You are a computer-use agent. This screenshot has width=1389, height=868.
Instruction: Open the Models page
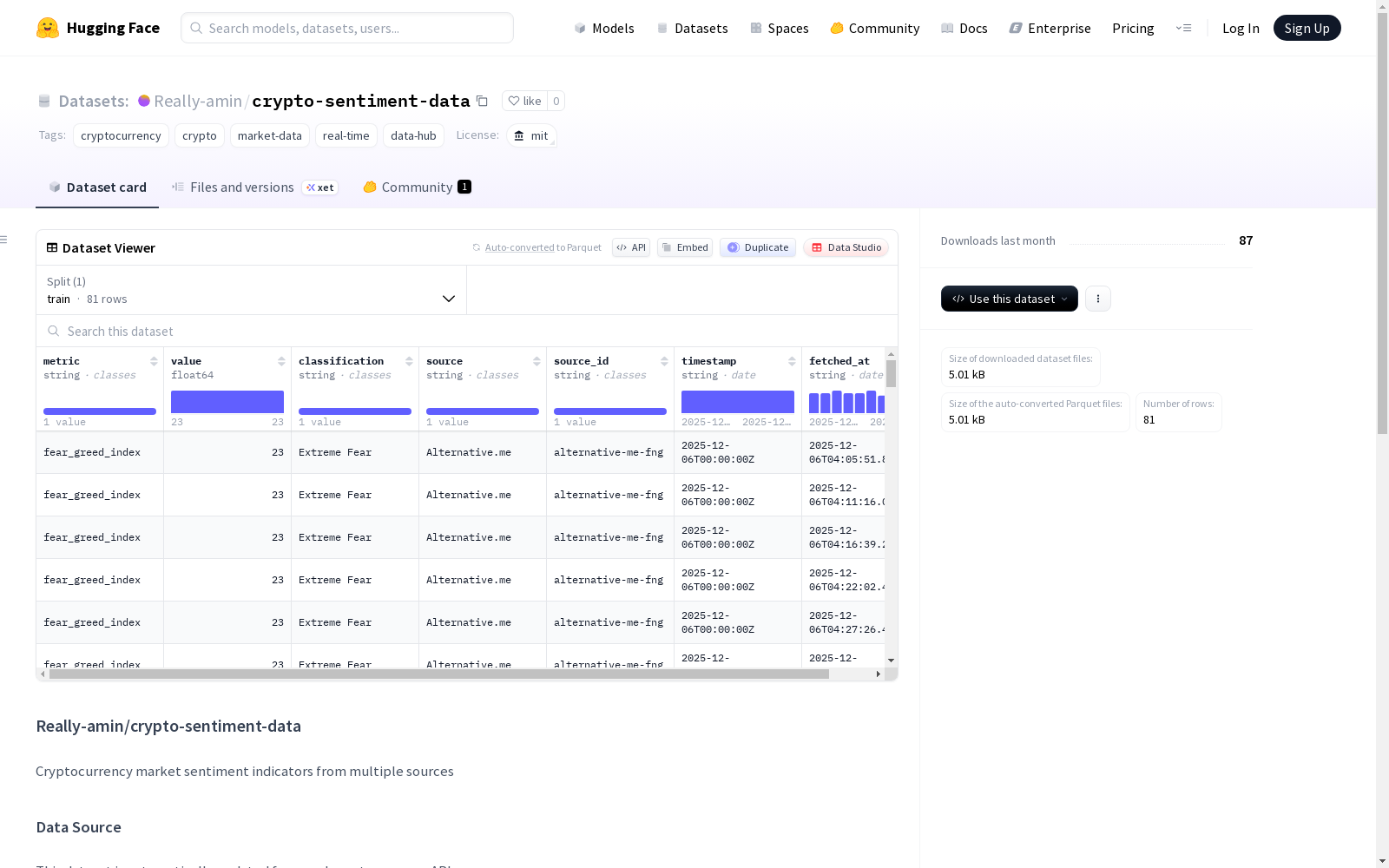coord(604,28)
